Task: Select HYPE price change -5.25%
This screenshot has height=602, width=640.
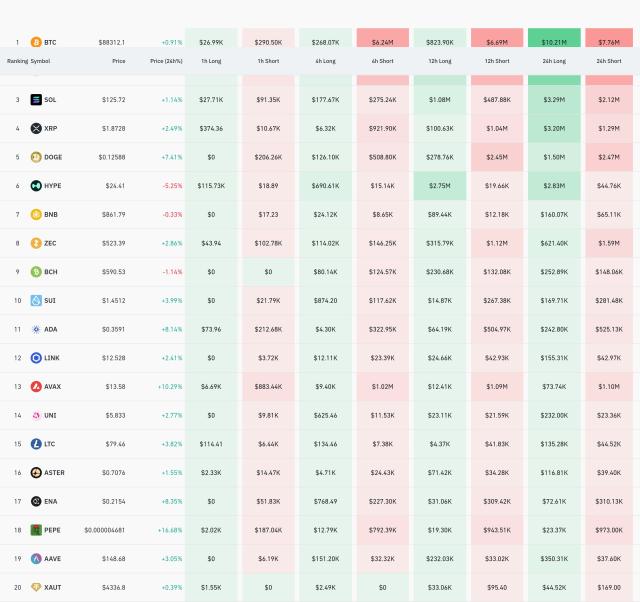Action: (x=172, y=186)
